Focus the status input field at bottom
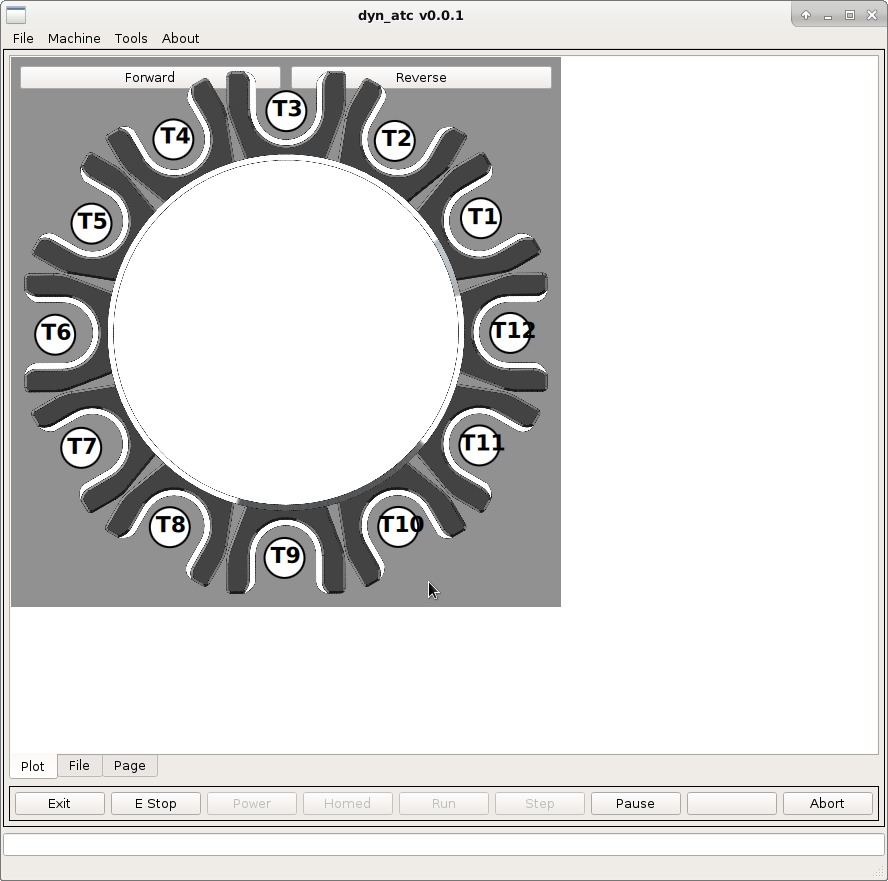 click(x=443, y=845)
